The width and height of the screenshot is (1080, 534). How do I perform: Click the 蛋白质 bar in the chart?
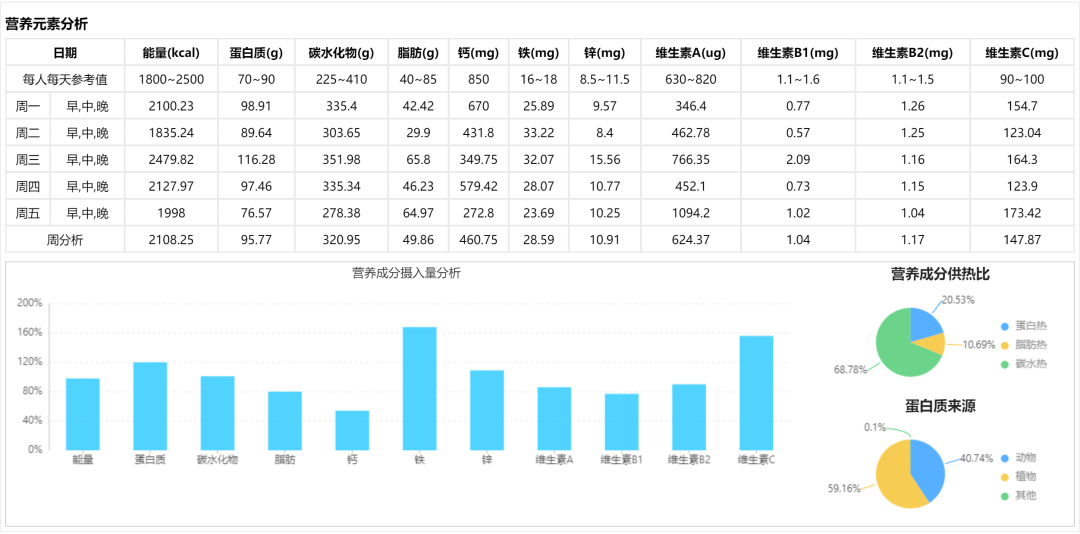pos(150,406)
